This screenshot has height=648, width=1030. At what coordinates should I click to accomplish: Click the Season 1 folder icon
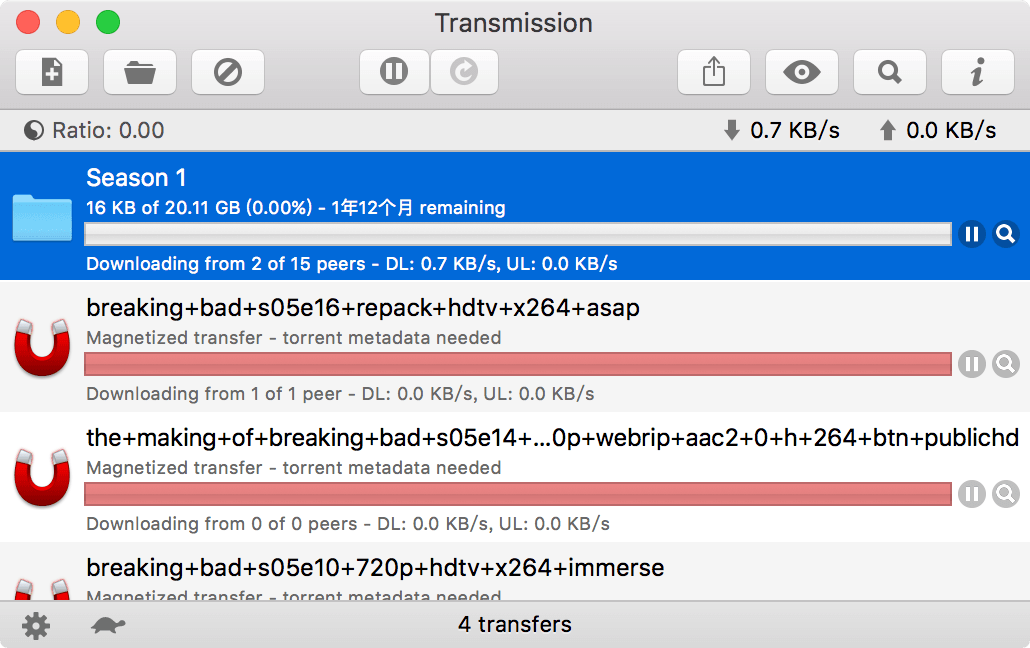(42, 218)
